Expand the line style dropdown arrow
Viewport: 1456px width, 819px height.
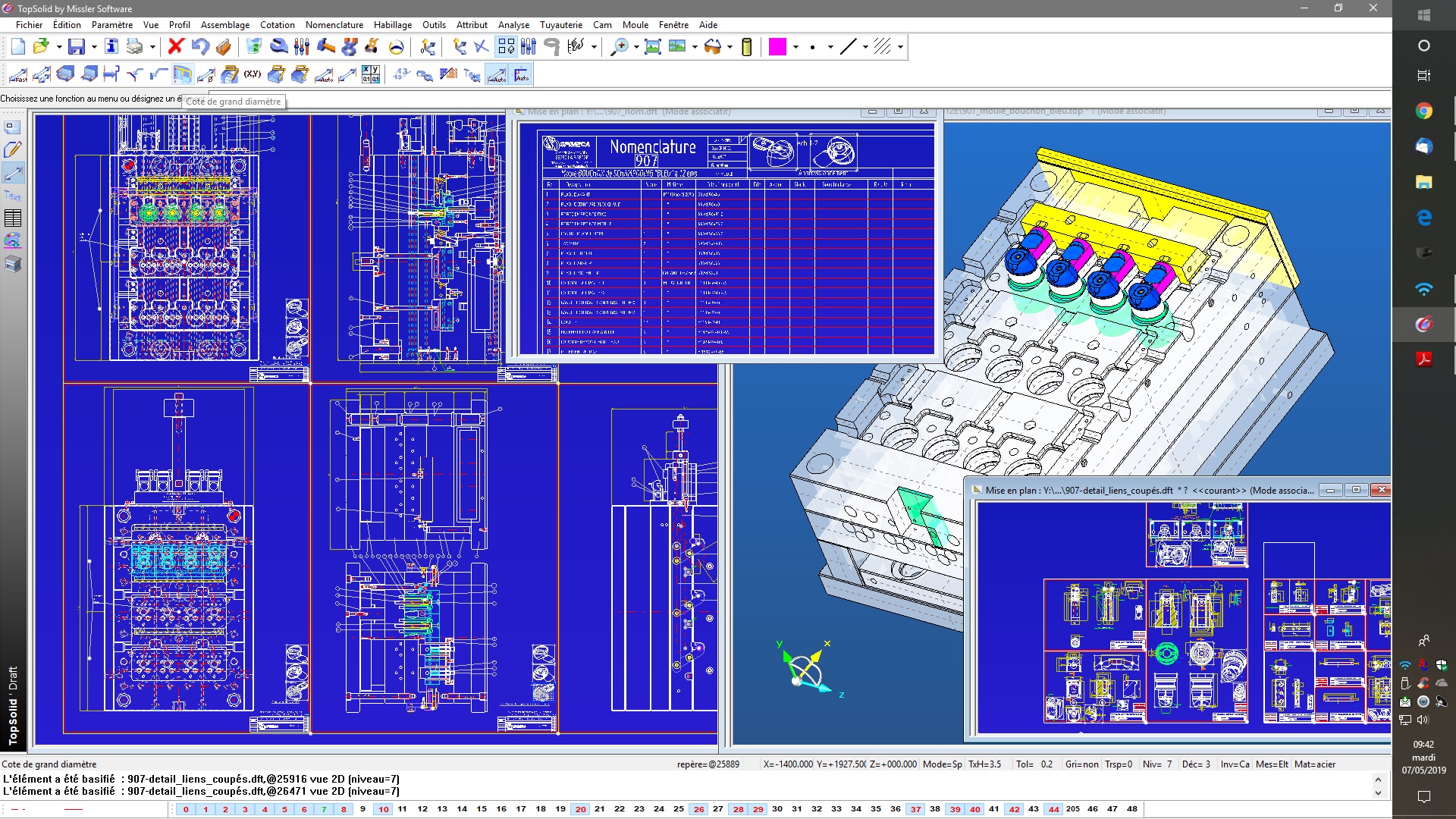pos(865,47)
